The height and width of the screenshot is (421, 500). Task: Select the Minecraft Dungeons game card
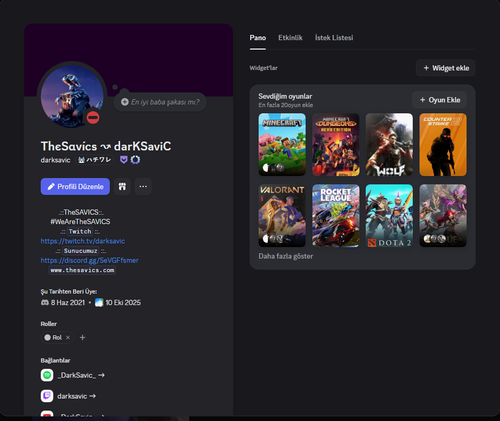coord(336,145)
